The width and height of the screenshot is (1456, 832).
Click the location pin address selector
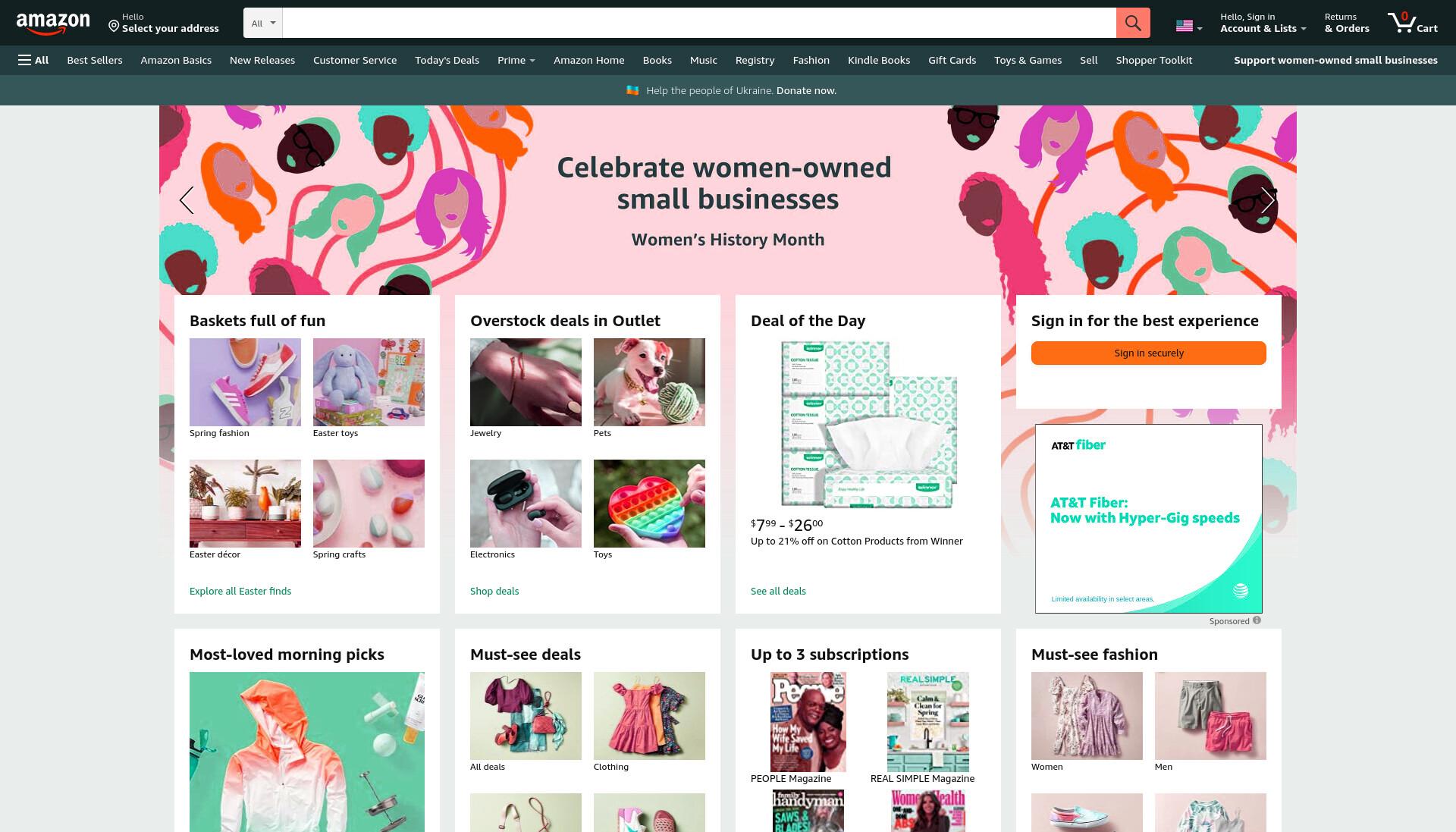click(164, 23)
